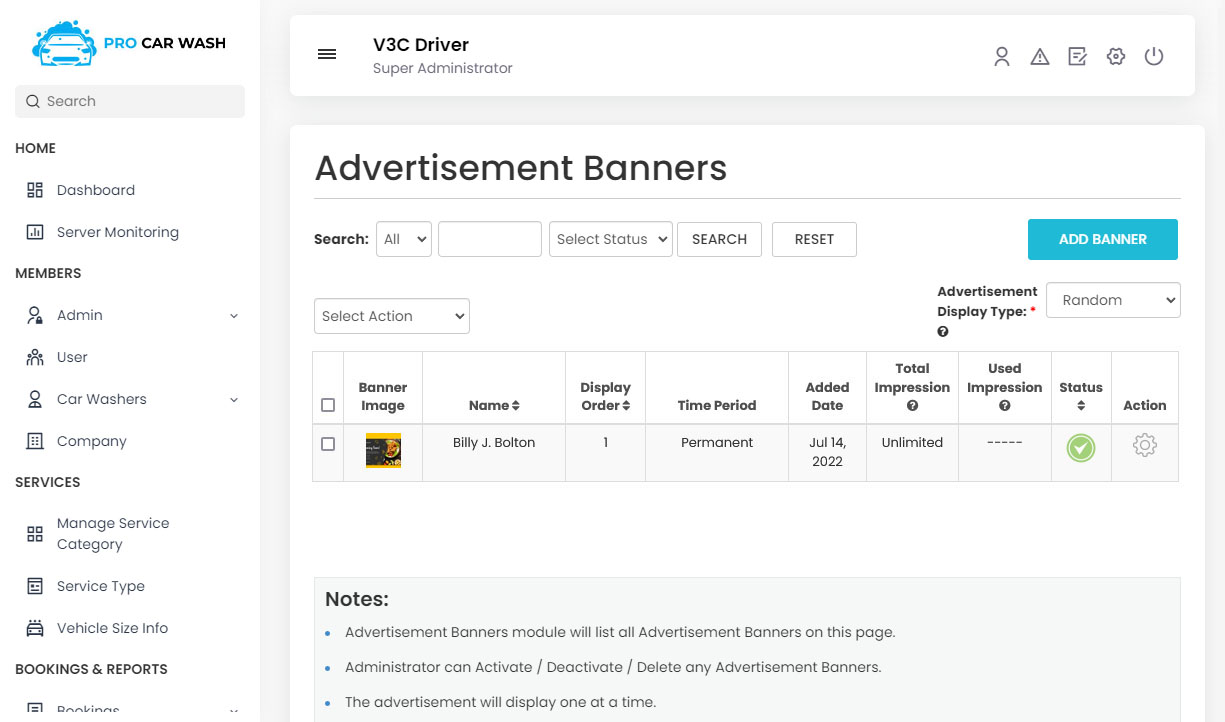Click the power logout icon

(x=1154, y=56)
